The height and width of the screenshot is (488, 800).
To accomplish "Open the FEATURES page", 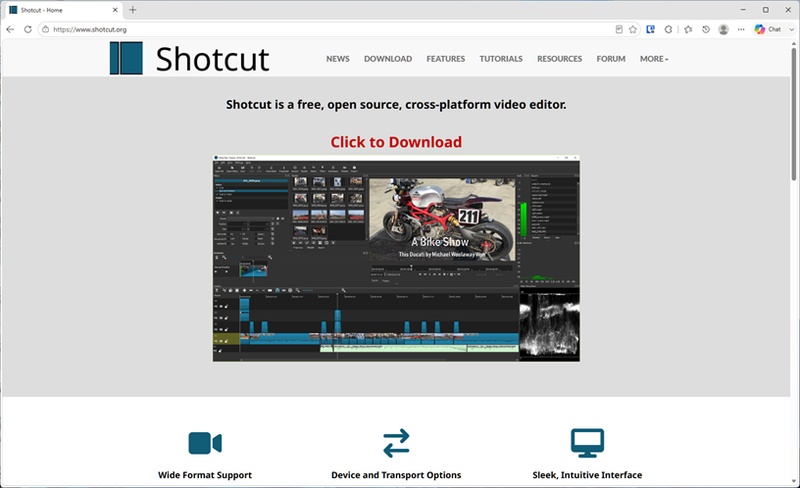I will 445,59.
